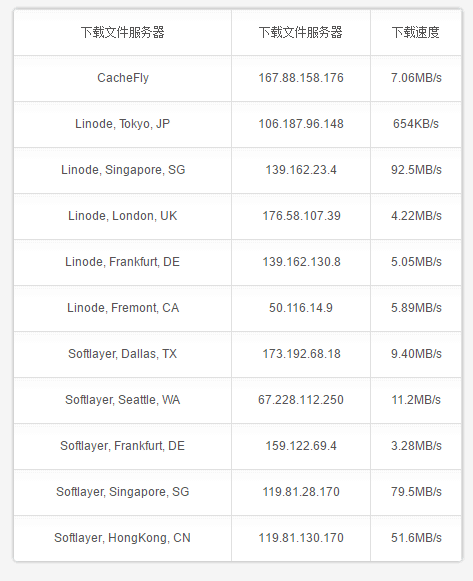Click Softlayer, Frankfurt, DE server name
The image size is (473, 581).
123,446
